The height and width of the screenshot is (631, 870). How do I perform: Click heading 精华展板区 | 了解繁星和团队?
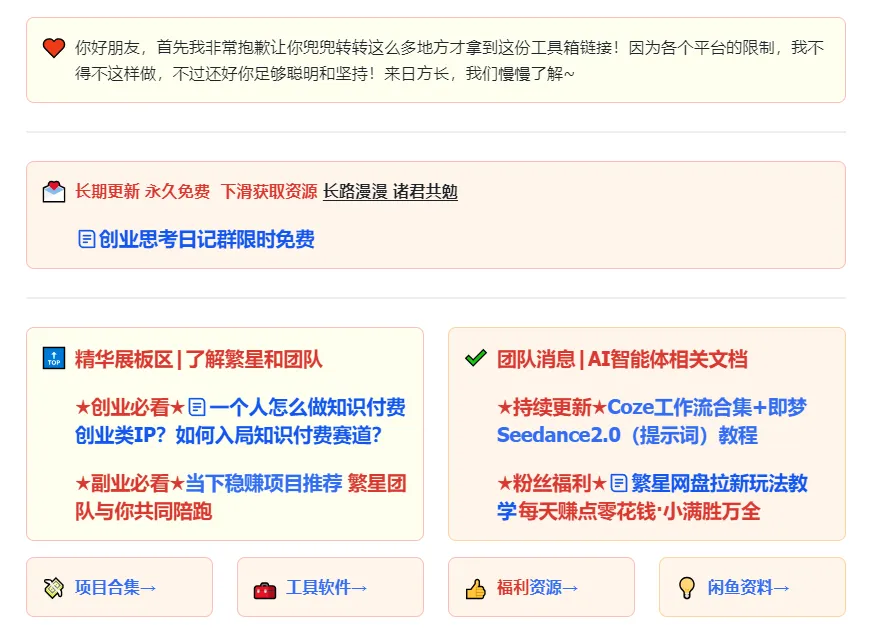pos(199,359)
